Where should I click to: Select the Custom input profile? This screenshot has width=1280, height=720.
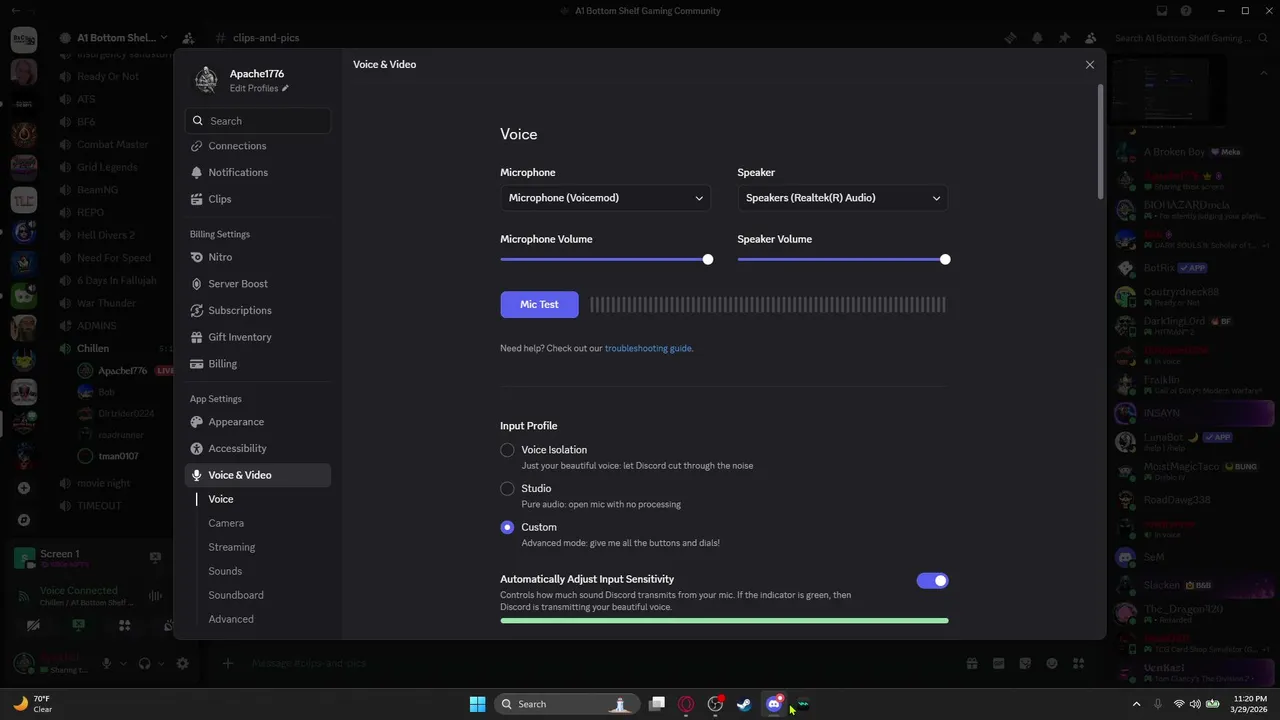click(x=507, y=527)
